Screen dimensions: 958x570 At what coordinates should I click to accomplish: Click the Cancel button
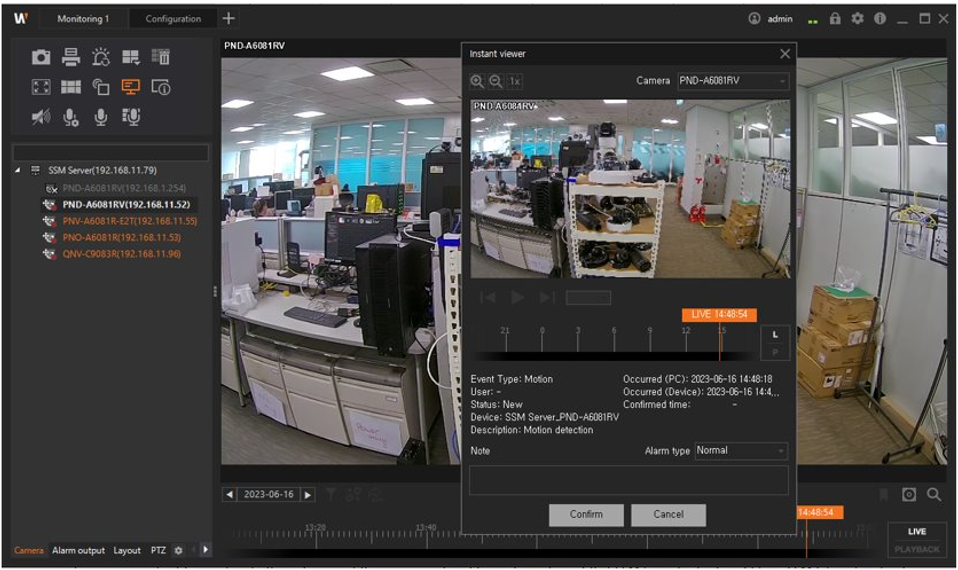pos(668,515)
